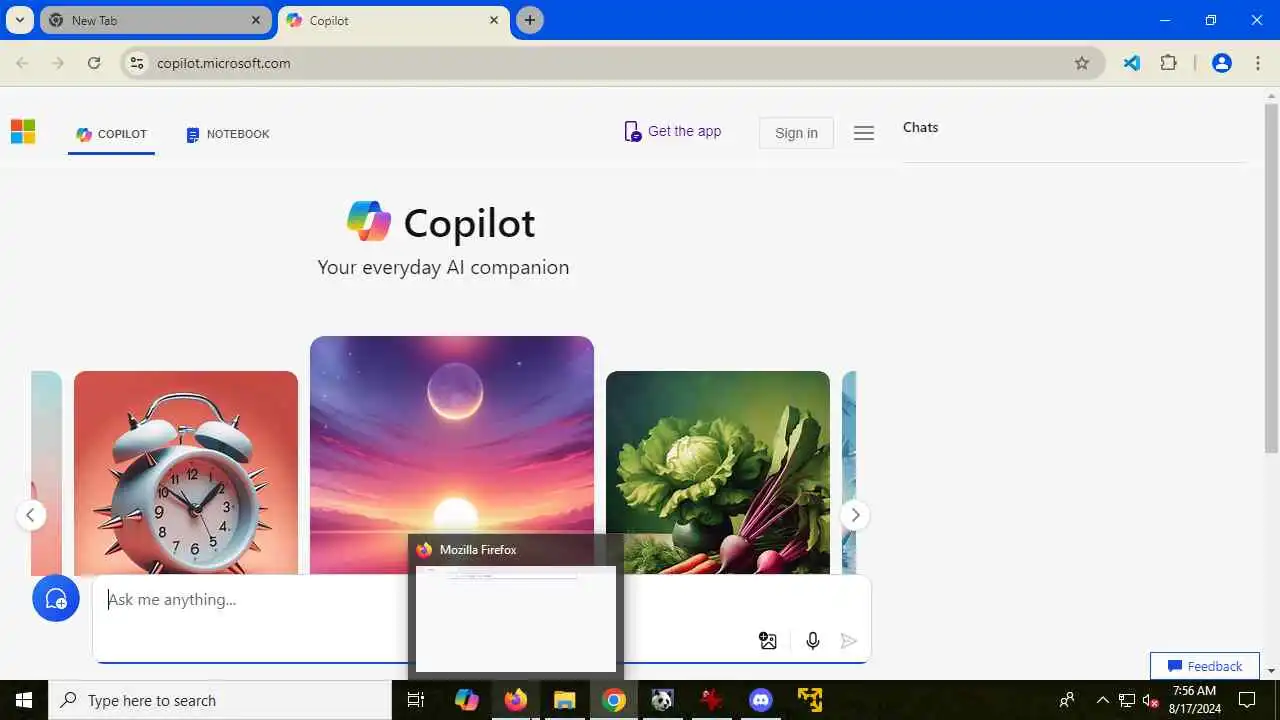Open the clock showing 7:56 AM
The width and height of the screenshot is (1280, 720).
1195,700
